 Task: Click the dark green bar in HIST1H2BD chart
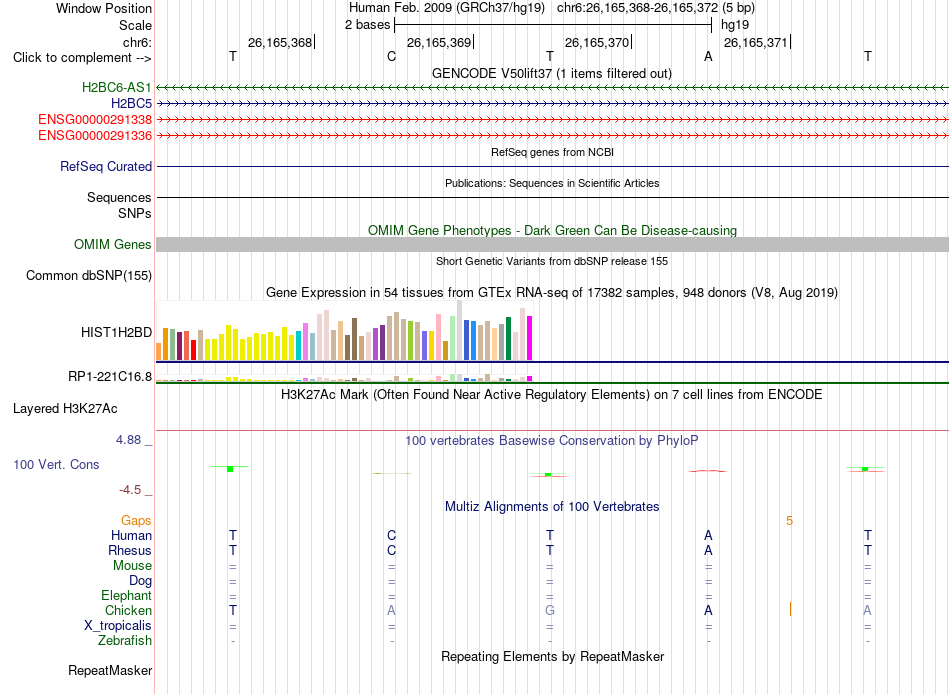coord(508,339)
